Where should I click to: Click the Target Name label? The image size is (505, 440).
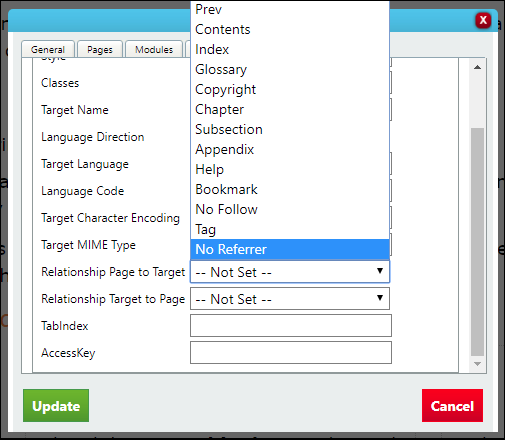point(75,110)
